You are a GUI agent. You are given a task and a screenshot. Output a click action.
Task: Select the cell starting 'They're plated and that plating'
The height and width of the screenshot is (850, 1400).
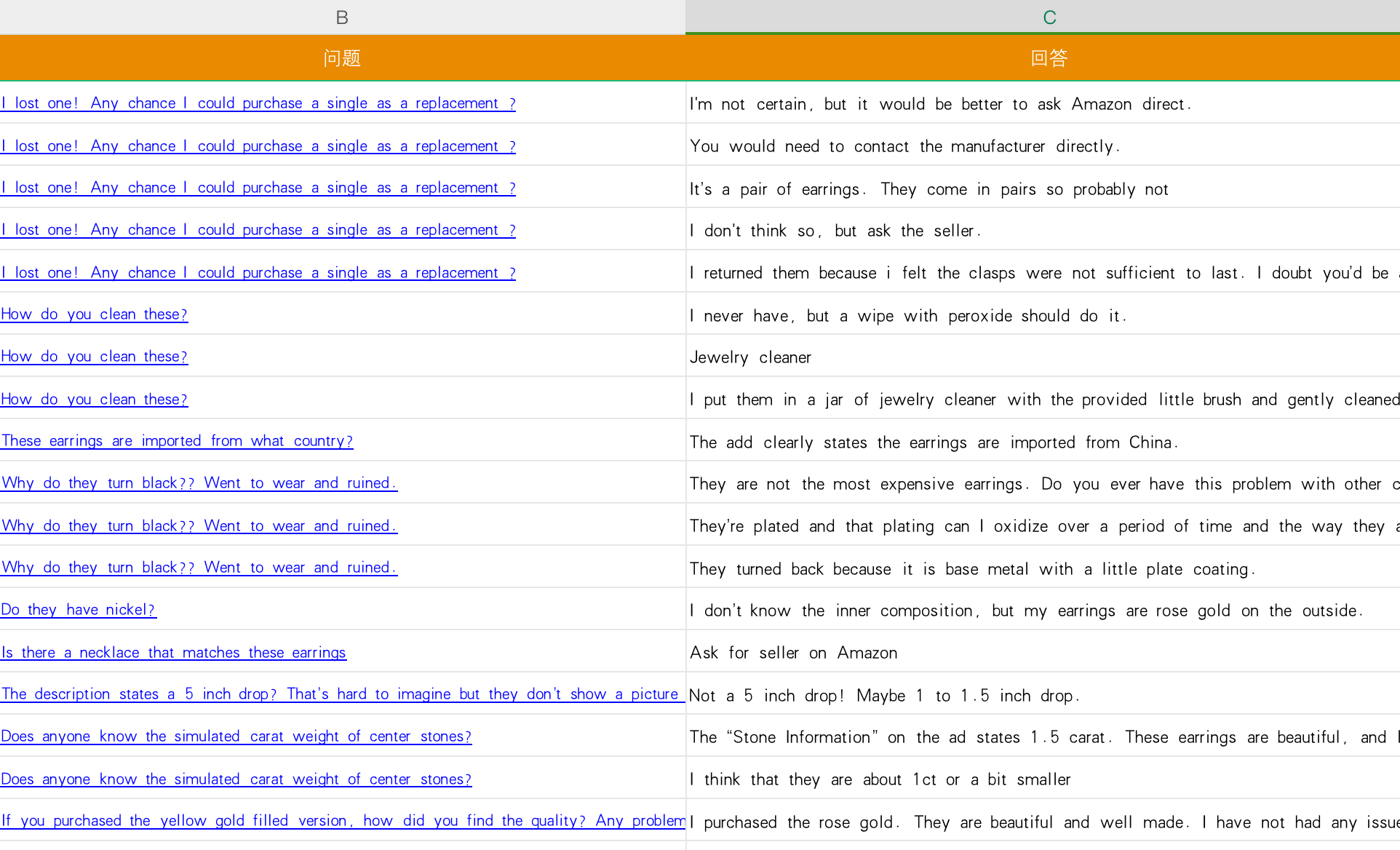[1043, 525]
